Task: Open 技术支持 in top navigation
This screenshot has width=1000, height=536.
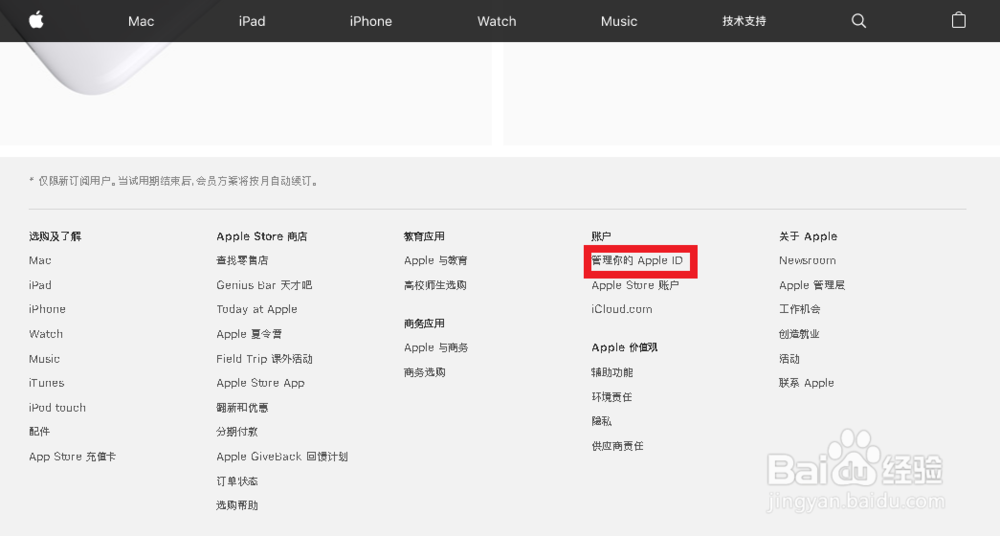Action: point(744,21)
